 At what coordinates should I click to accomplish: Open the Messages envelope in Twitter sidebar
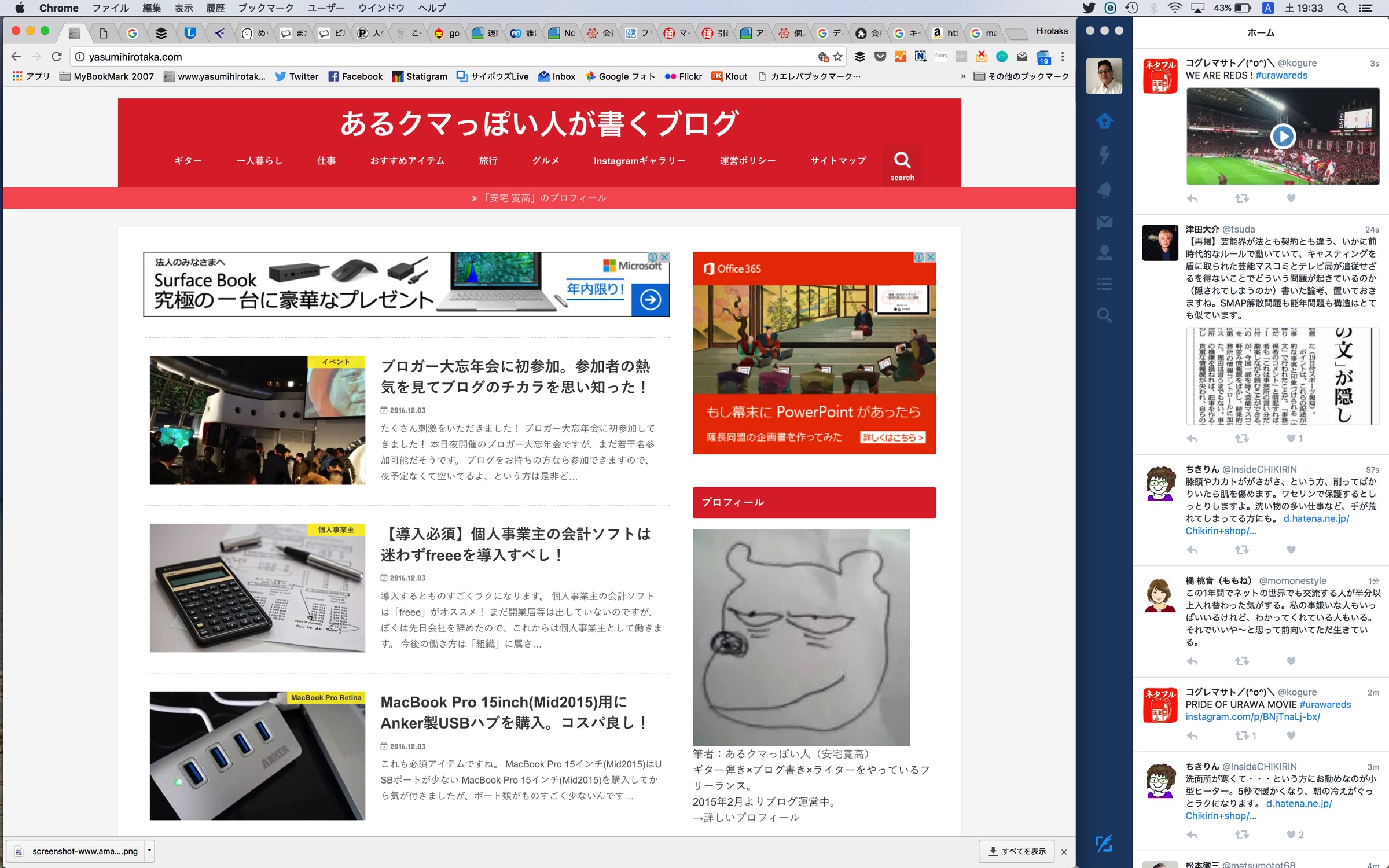coord(1104,222)
